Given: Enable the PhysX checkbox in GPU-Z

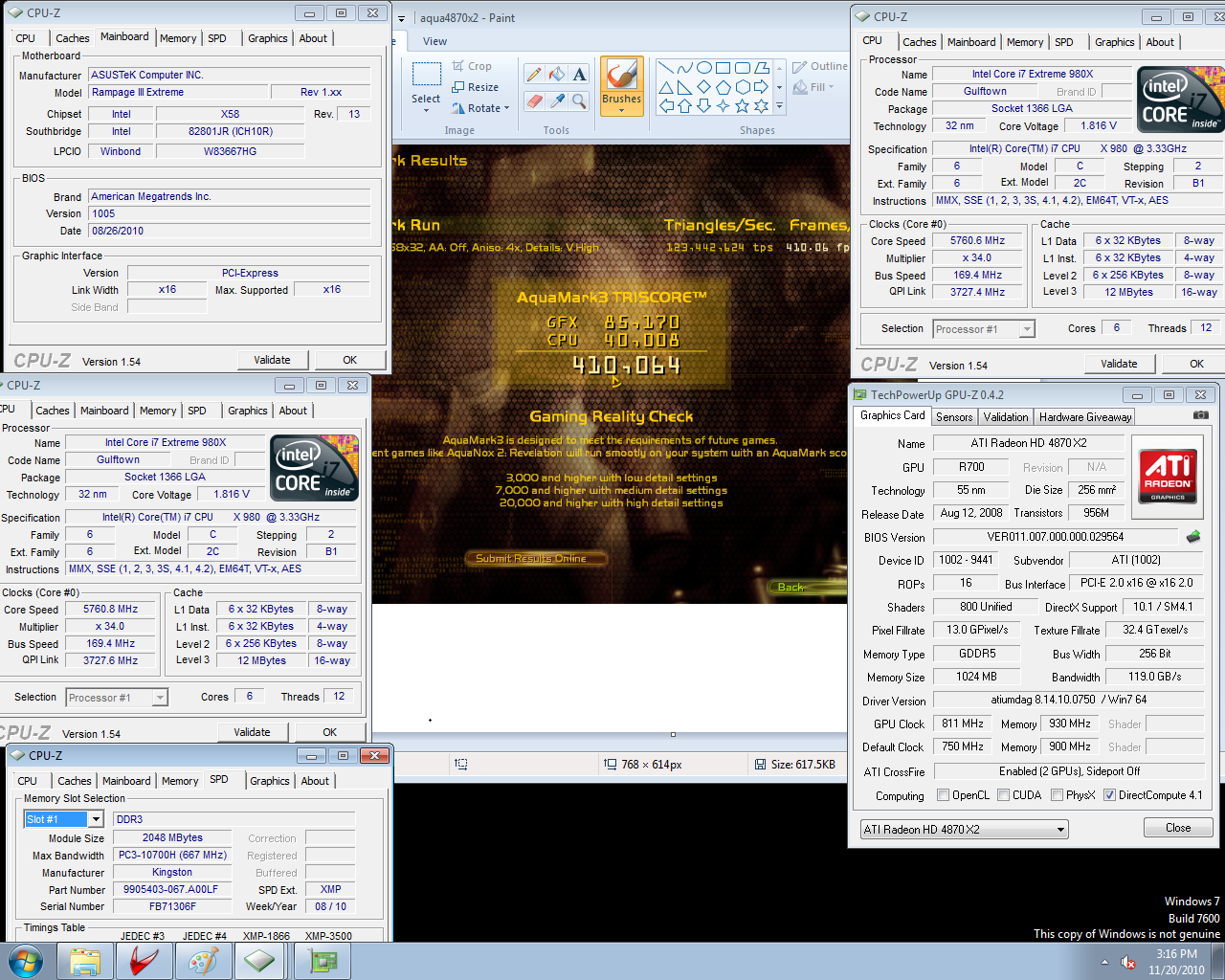Looking at the screenshot, I should 1058,795.
